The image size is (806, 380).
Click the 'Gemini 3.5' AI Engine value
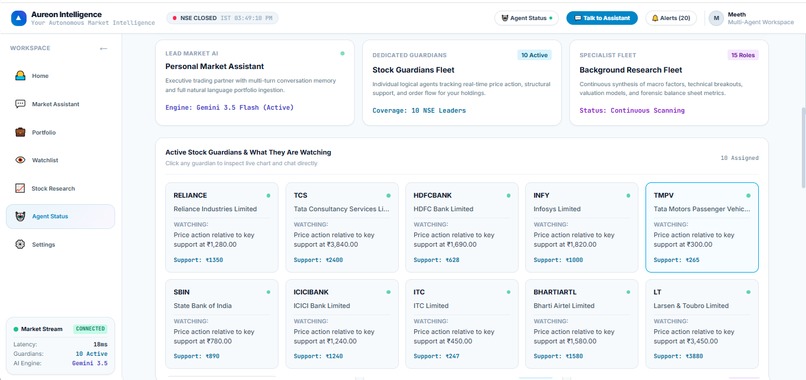click(x=89, y=363)
